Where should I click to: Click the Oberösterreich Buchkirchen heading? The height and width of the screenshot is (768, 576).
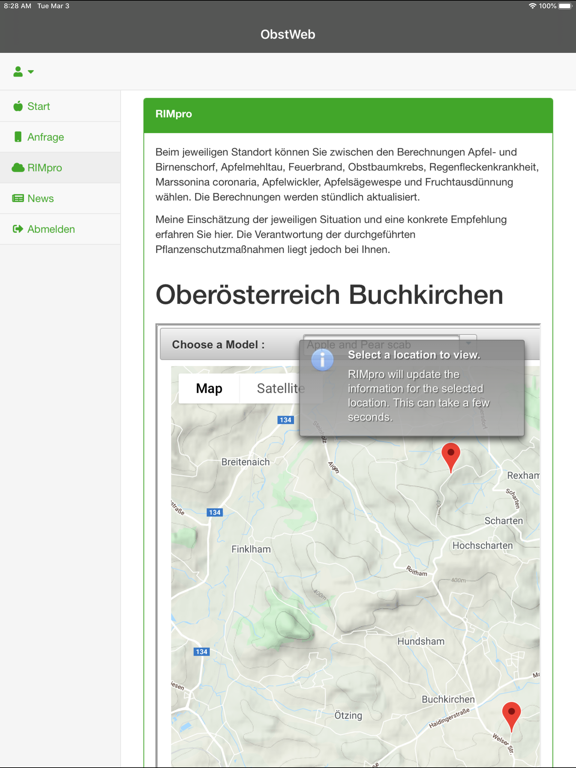329,295
